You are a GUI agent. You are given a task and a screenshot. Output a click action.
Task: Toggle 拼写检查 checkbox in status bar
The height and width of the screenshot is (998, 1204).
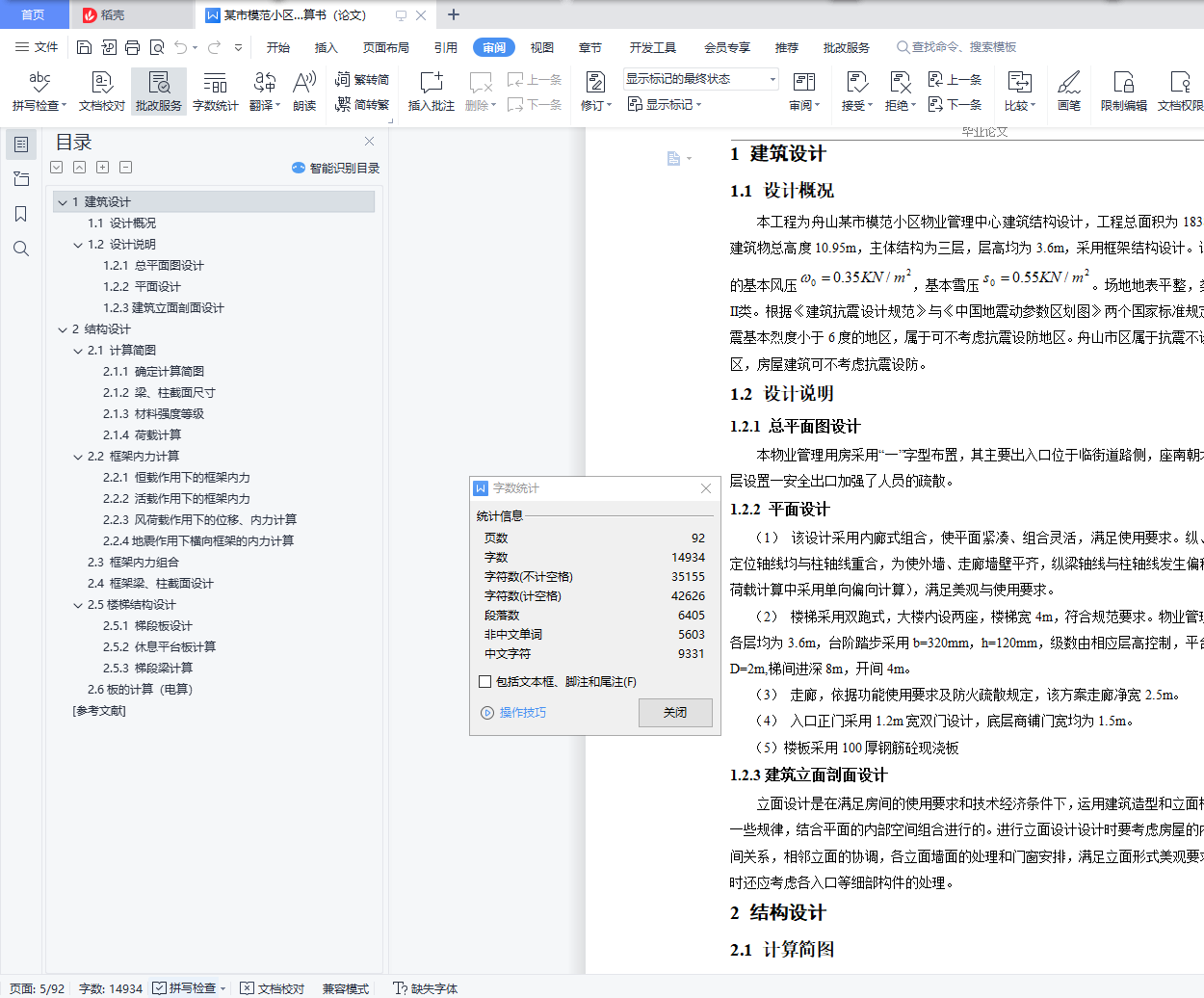click(159, 988)
